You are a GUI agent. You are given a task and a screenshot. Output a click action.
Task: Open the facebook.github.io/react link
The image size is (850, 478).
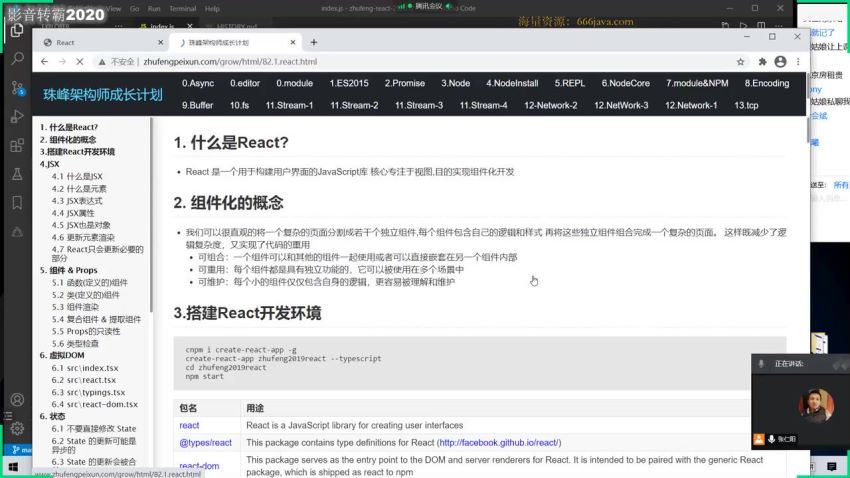coord(499,443)
